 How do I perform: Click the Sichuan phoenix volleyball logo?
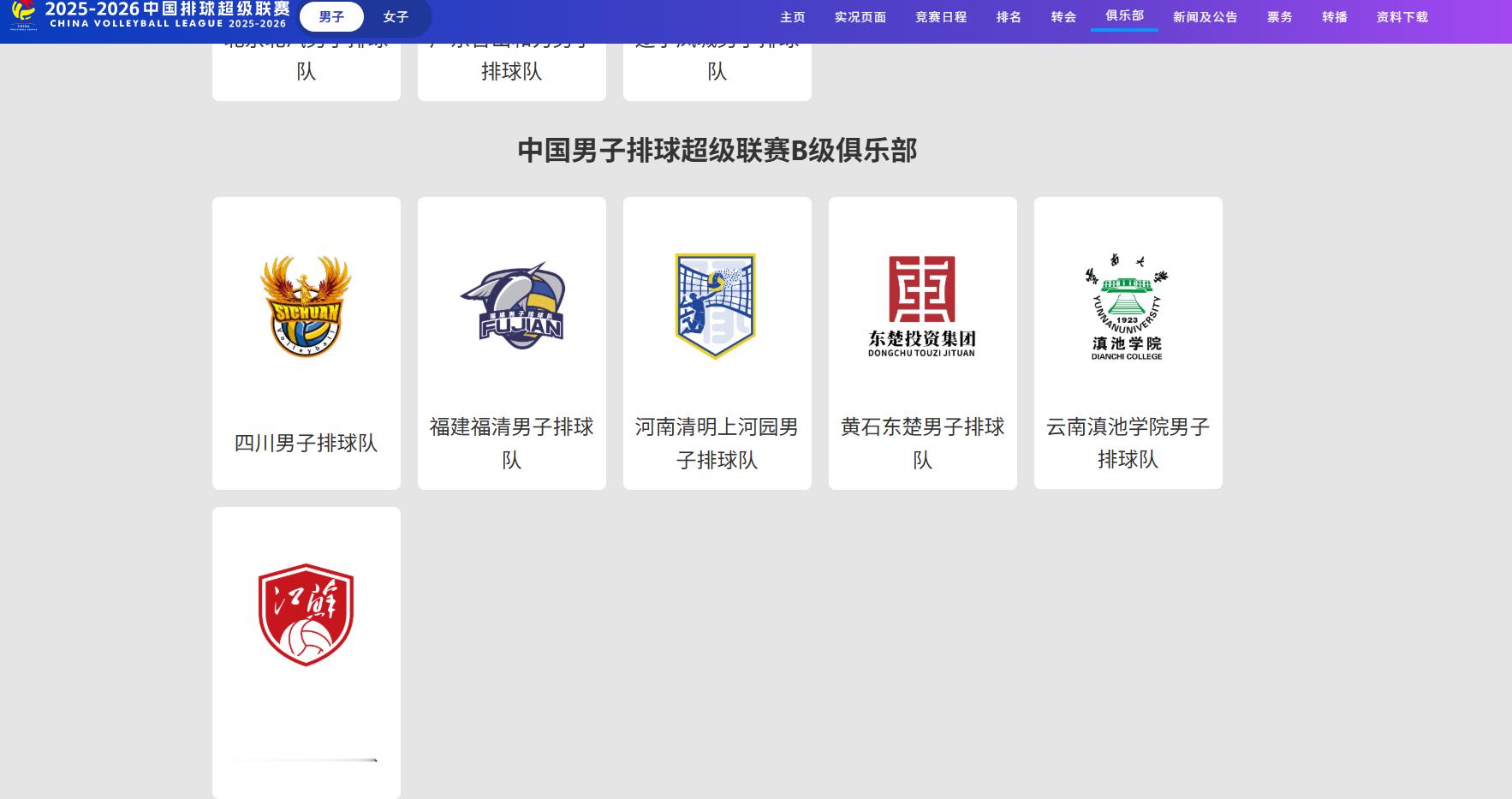click(306, 306)
